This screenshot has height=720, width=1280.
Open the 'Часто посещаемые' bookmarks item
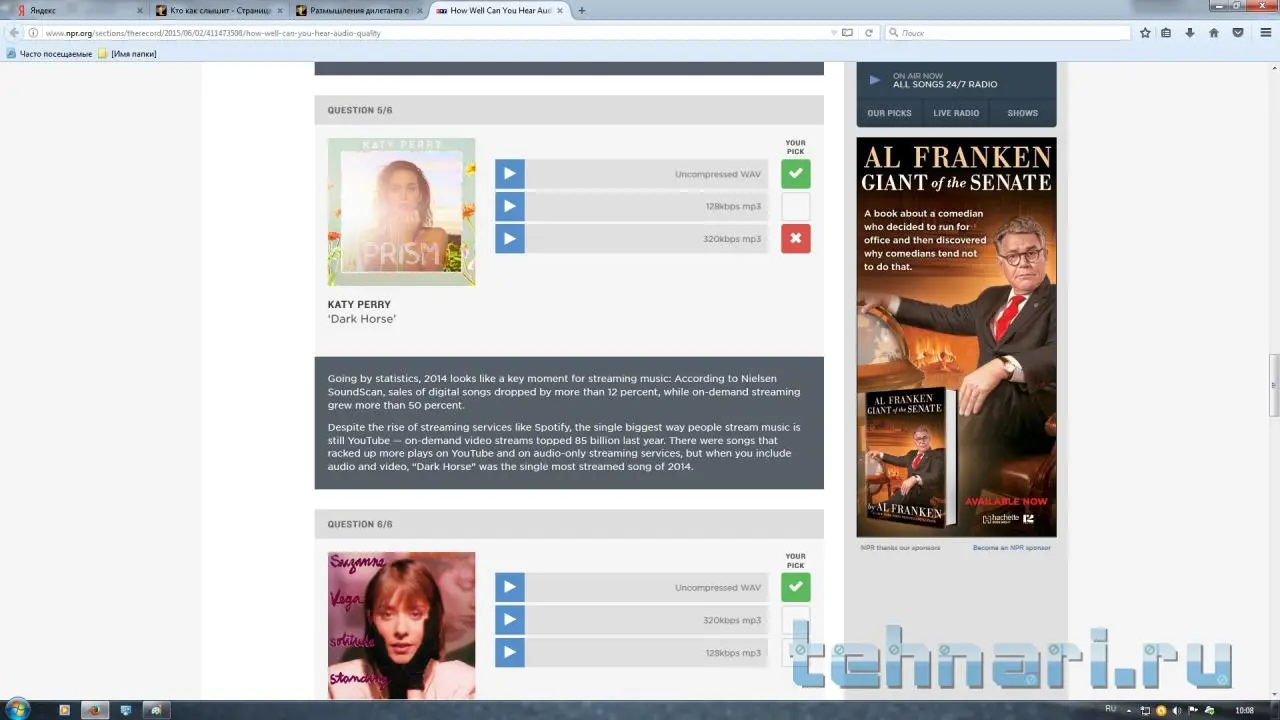tap(49, 54)
